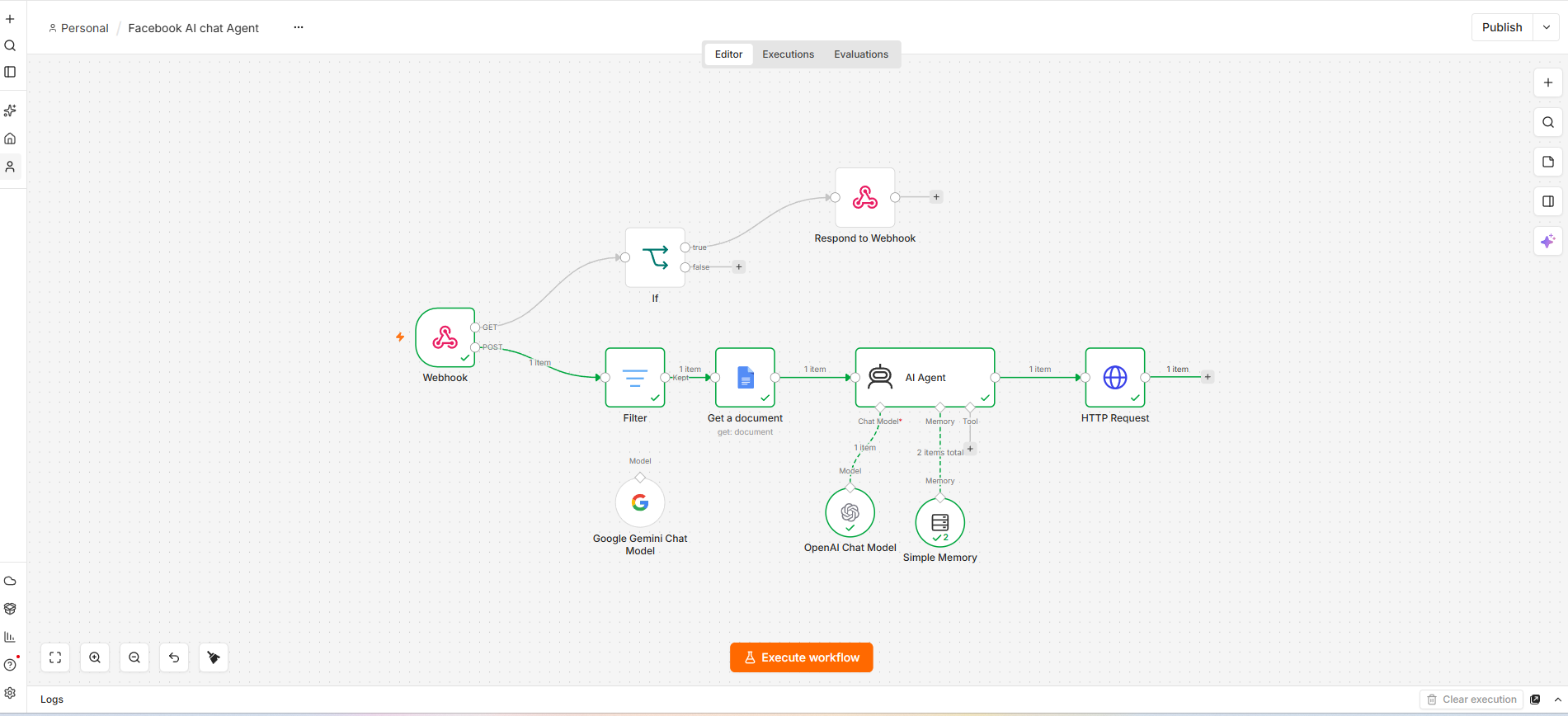Open the workflow three-dots menu
Screen dimensions: 1568x716
coord(299,27)
